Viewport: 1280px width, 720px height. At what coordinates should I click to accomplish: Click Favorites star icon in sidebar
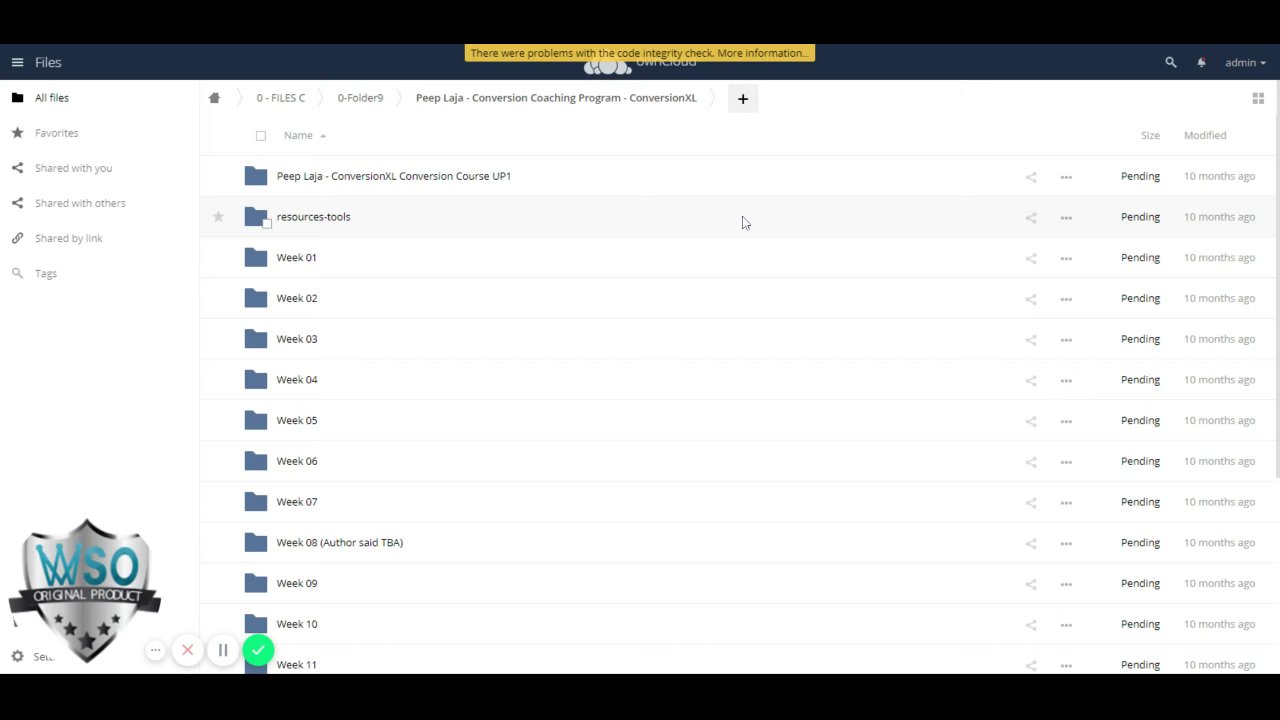[17, 133]
